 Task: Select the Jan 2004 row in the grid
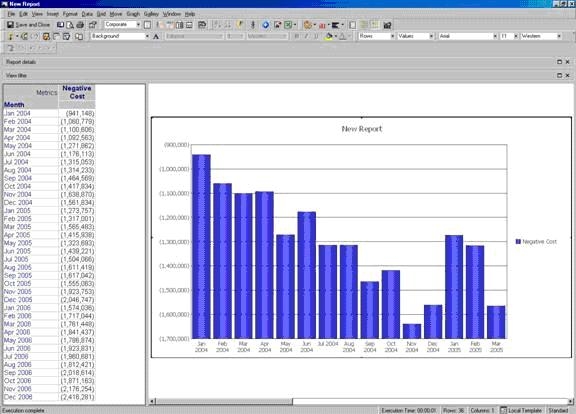pyautogui.click(x=49, y=113)
